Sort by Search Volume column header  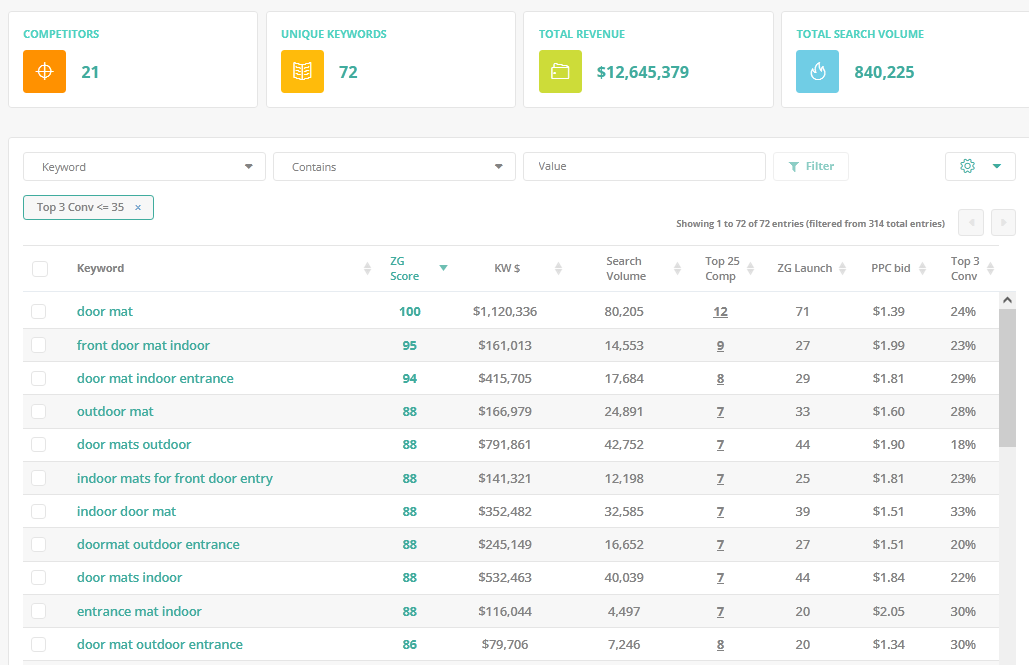626,268
